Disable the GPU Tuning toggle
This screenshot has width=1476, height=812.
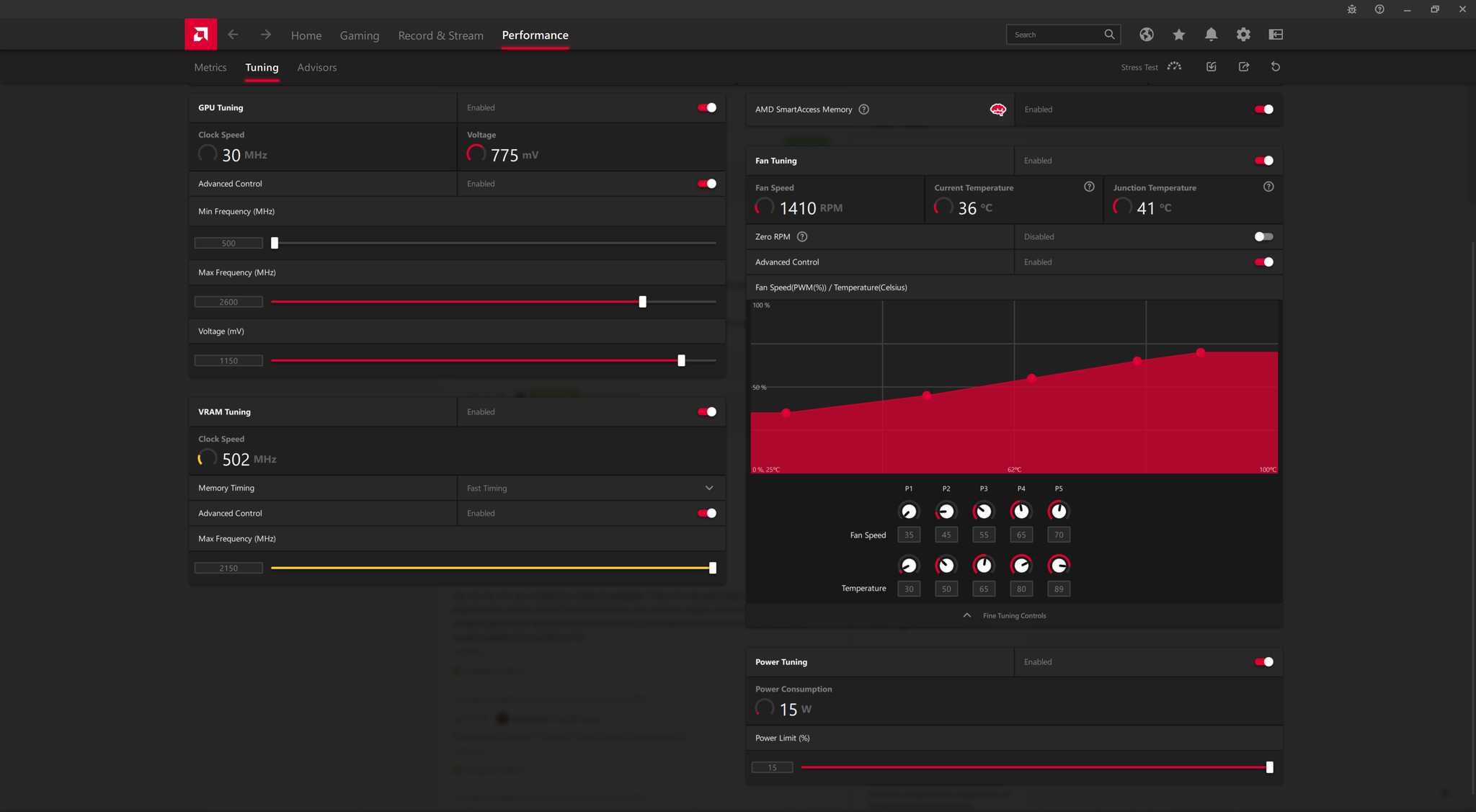click(x=706, y=108)
